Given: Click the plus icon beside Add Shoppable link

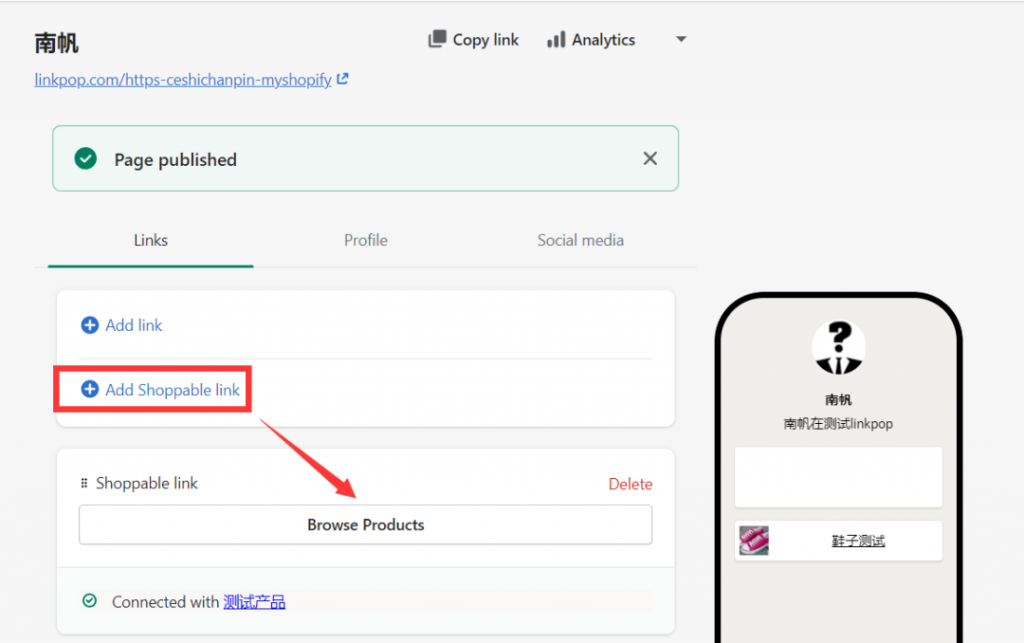Looking at the screenshot, I should point(89,390).
